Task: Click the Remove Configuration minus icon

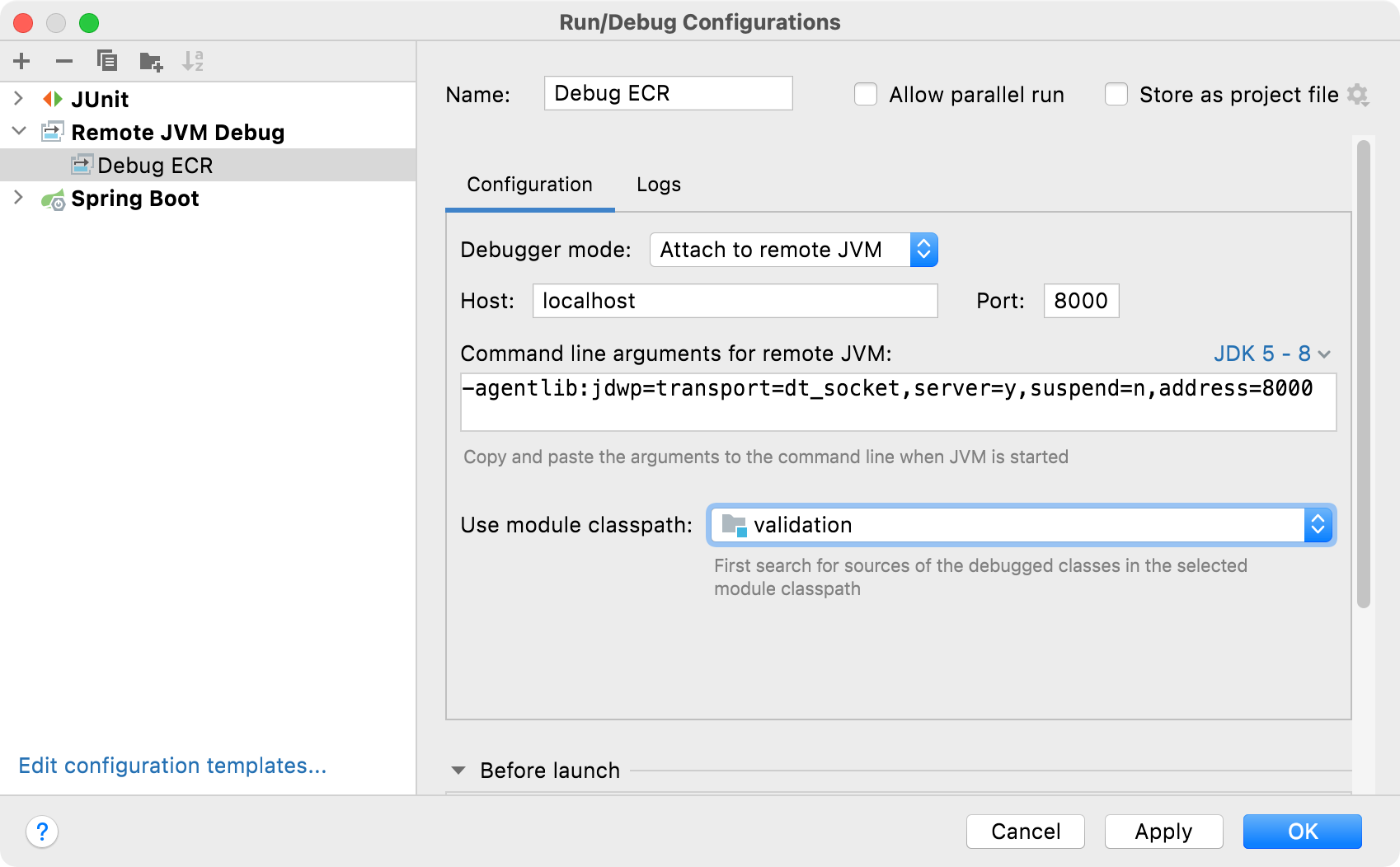Action: [64, 61]
